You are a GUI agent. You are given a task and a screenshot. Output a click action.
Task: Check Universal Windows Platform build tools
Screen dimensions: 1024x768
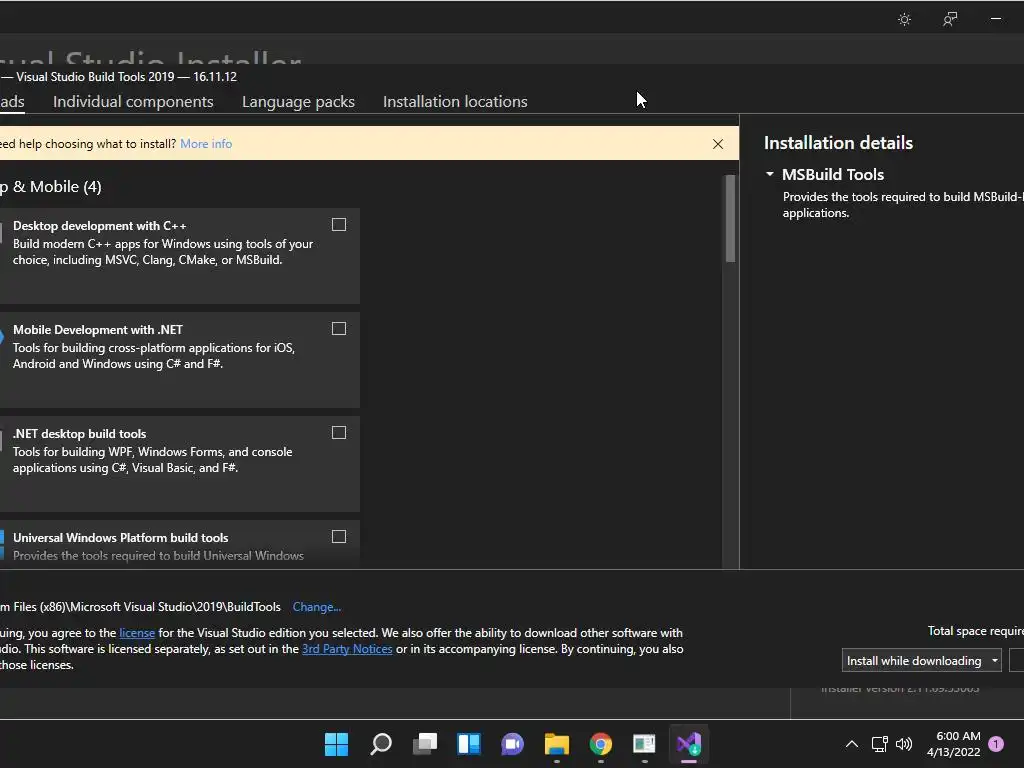(x=339, y=536)
